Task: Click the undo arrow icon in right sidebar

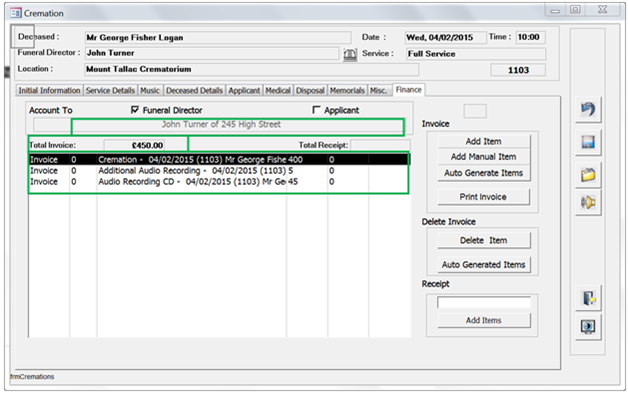Action: click(588, 109)
